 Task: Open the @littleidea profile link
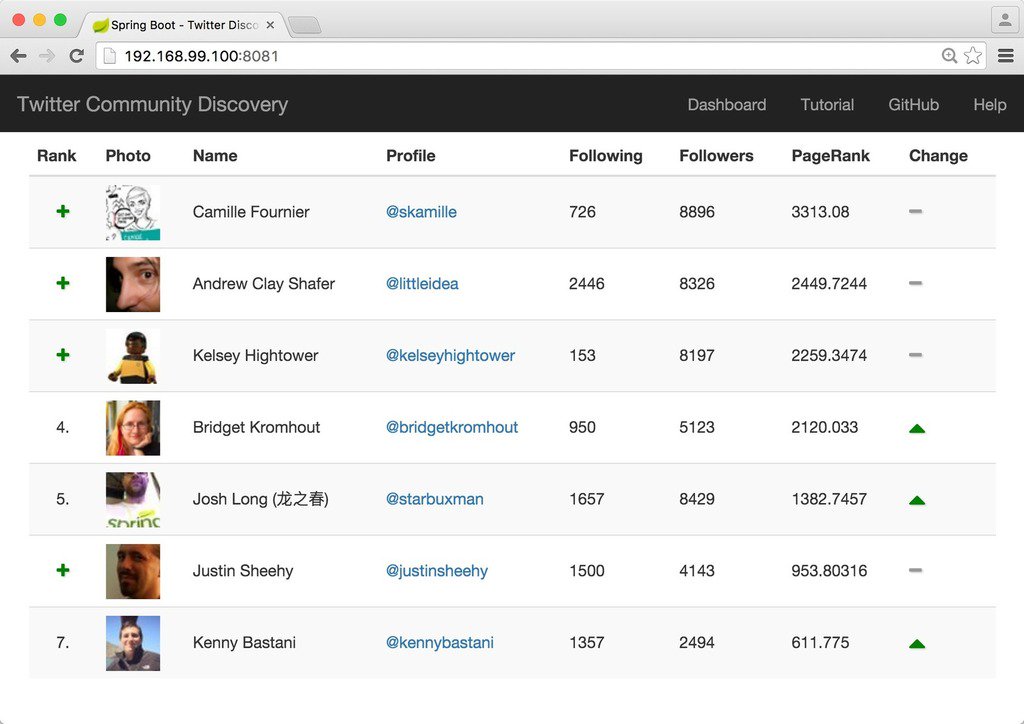click(x=422, y=283)
